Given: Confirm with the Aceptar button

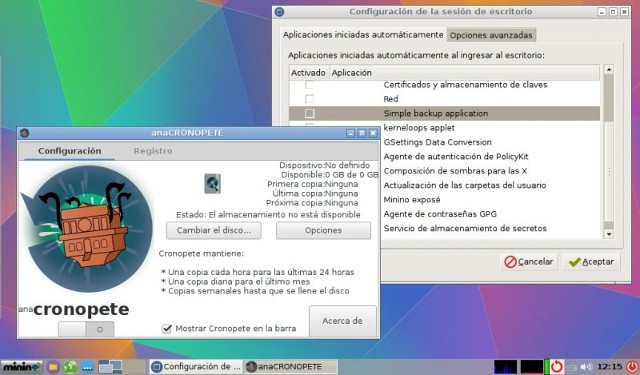Looking at the screenshot, I should point(591,262).
